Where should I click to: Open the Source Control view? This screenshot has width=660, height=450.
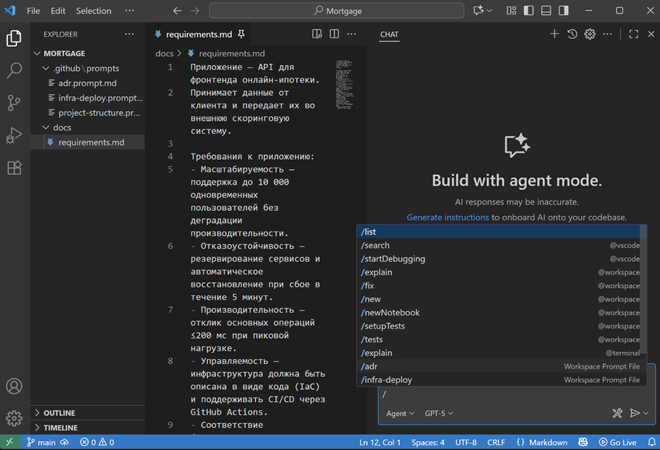click(15, 103)
